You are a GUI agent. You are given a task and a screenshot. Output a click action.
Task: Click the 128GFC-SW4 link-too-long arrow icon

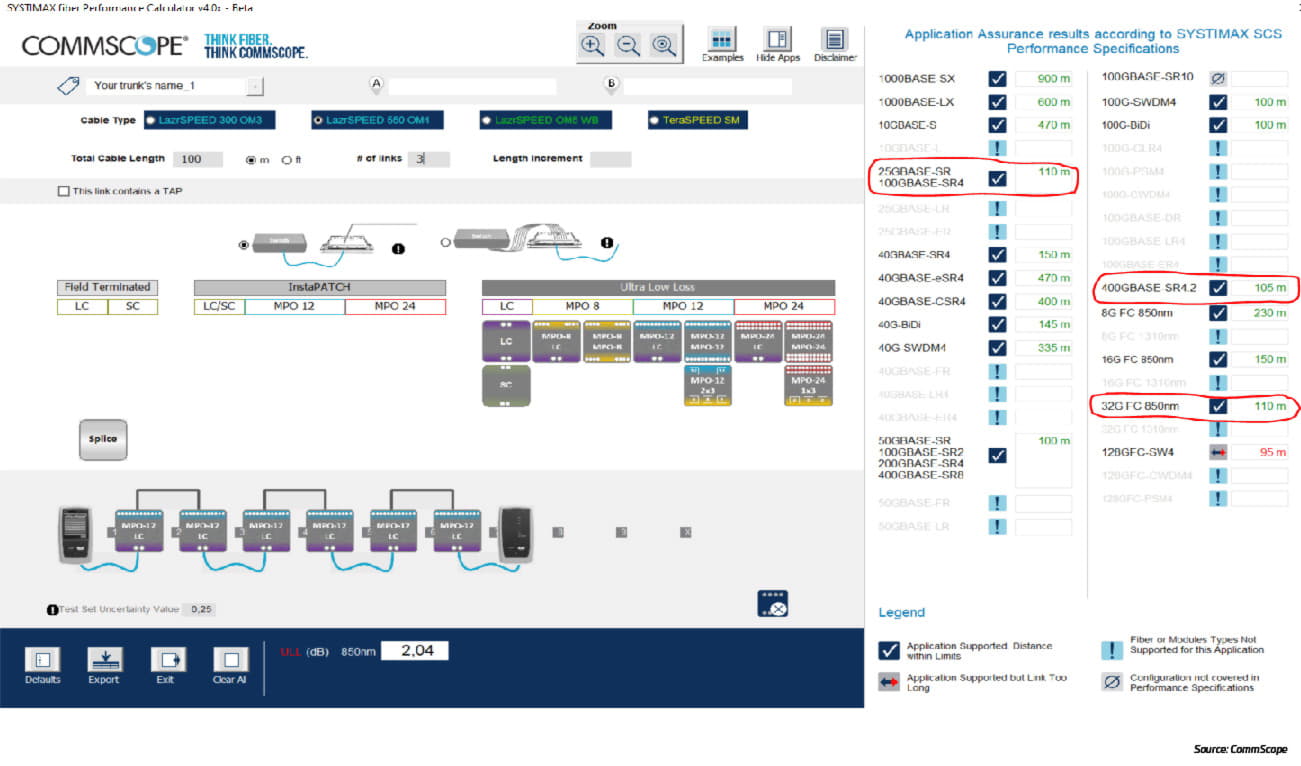point(1218,452)
